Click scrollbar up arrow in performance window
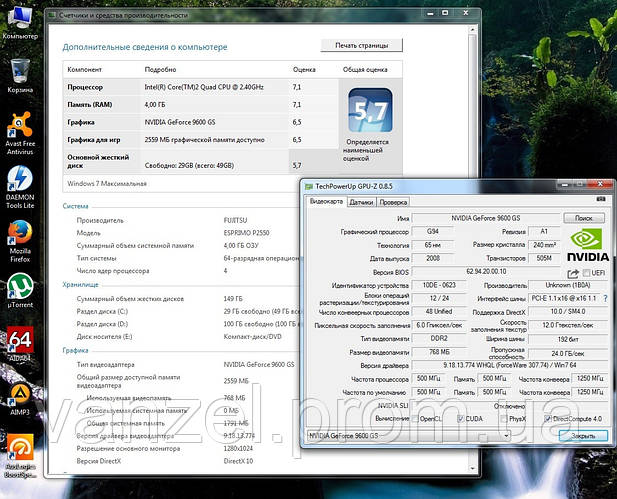Viewport: 617px width, 499px height. 472,30
